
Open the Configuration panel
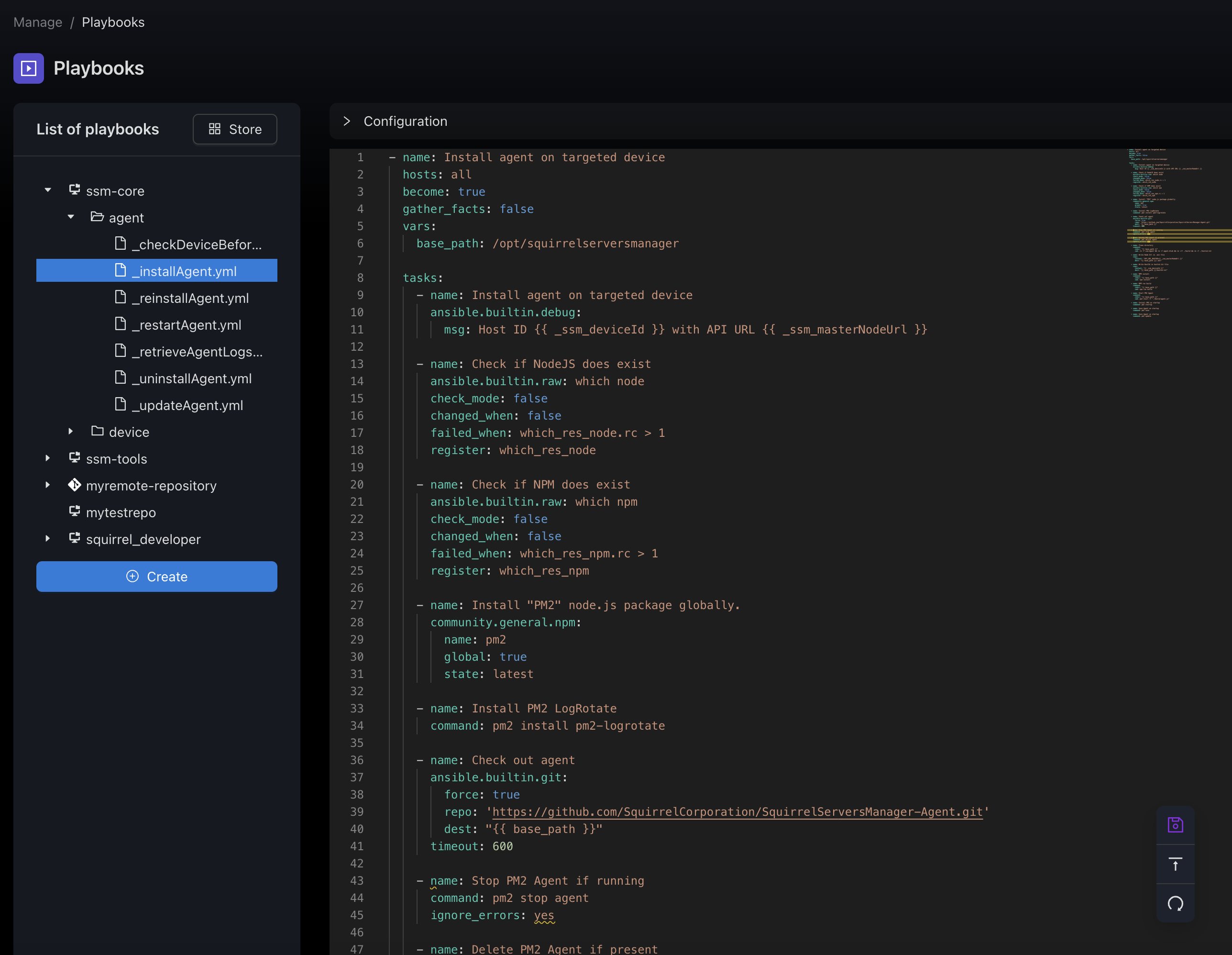348,120
